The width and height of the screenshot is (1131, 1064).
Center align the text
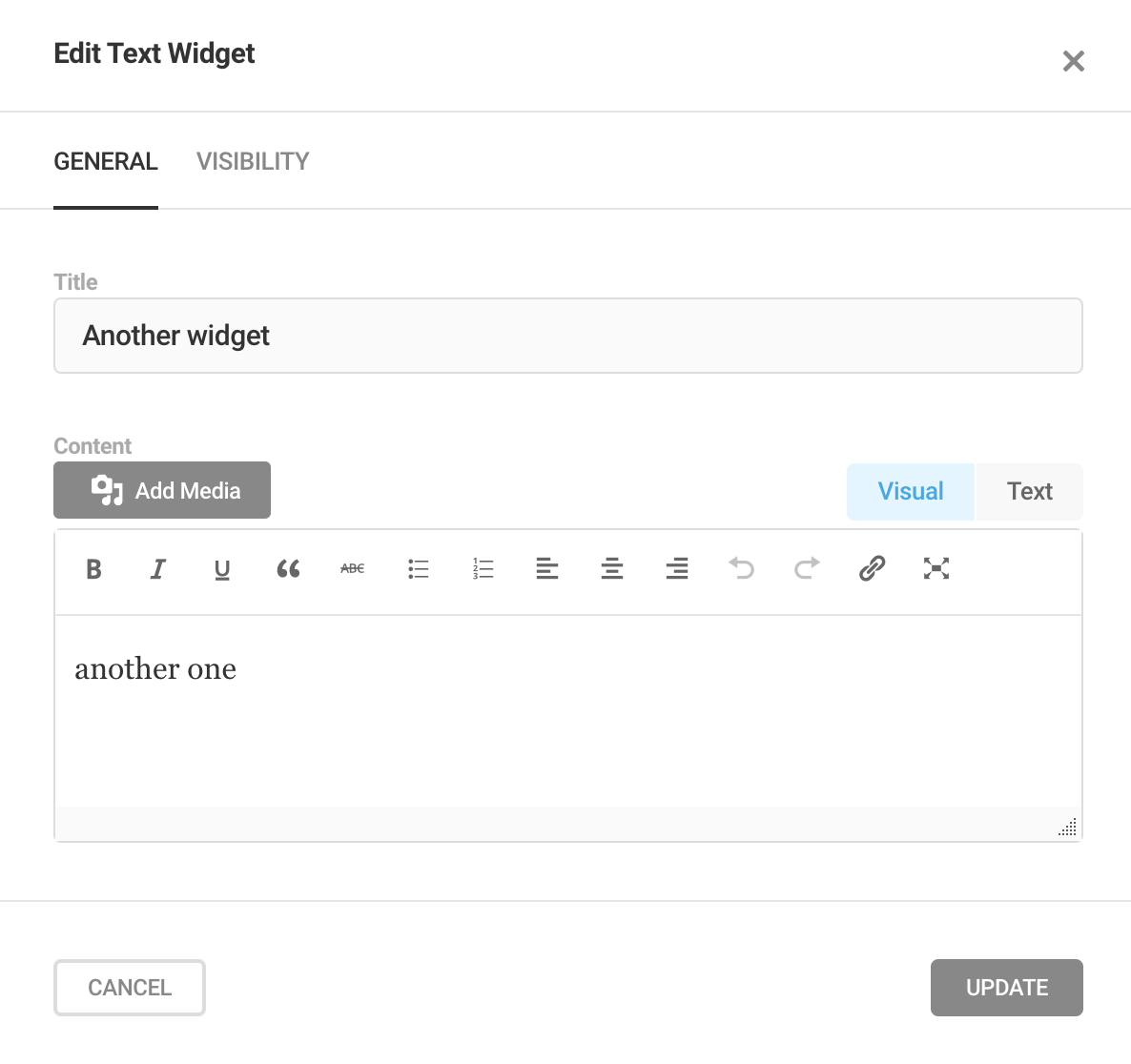[612, 569]
